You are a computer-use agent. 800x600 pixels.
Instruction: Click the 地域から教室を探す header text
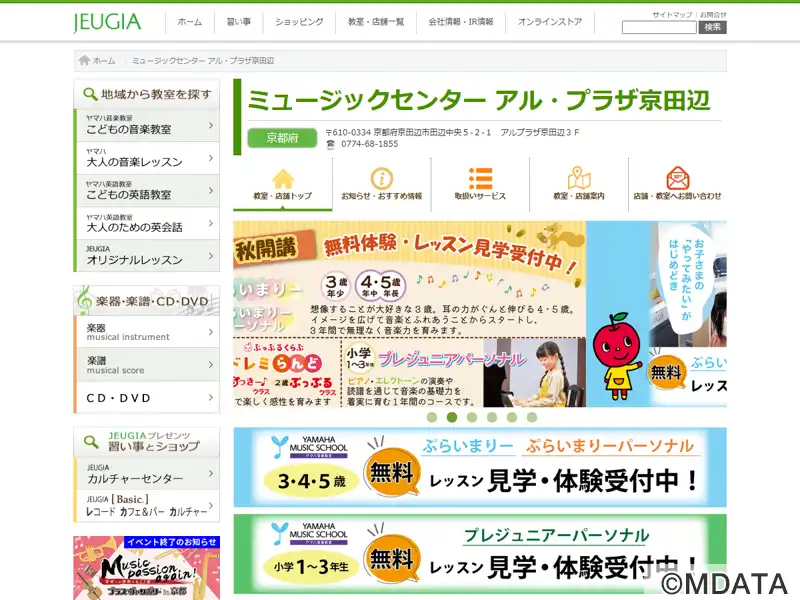156,94
